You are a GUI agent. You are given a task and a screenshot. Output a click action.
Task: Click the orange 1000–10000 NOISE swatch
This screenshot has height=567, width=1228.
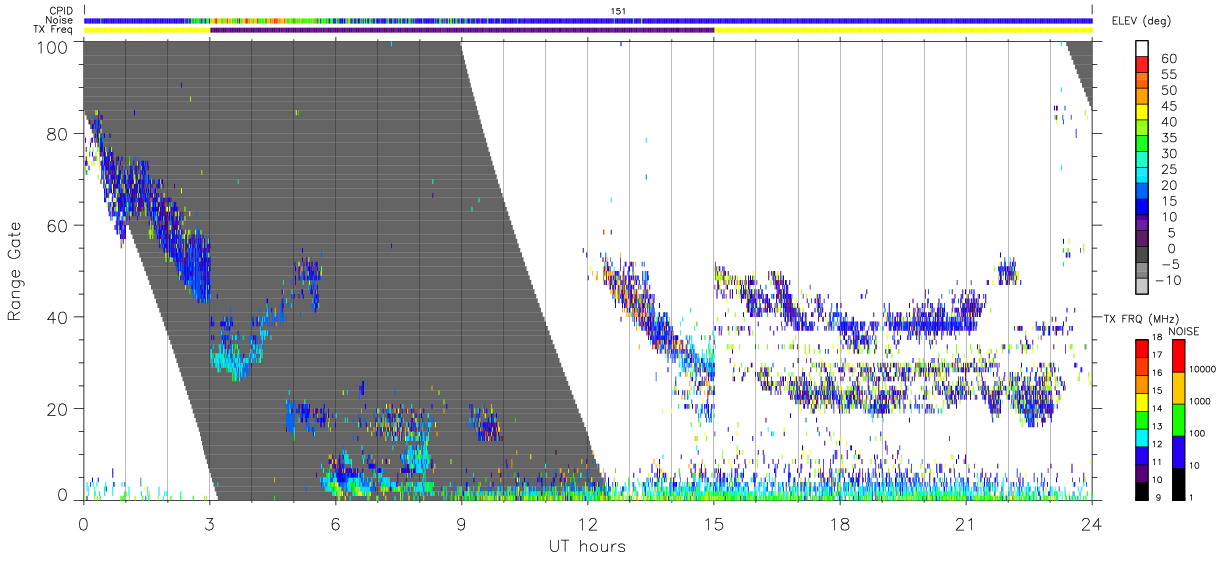[x=1178, y=387]
